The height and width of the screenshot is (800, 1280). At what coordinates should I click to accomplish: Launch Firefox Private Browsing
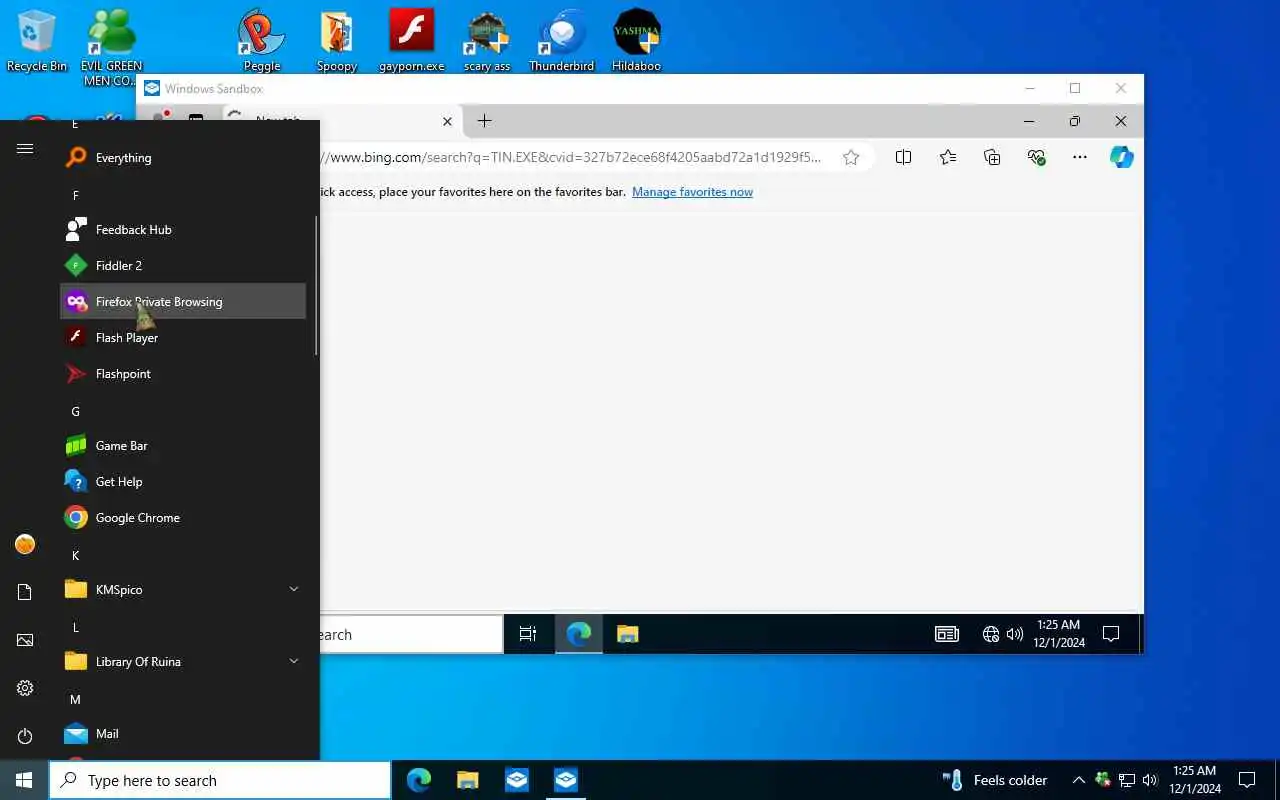183,302
